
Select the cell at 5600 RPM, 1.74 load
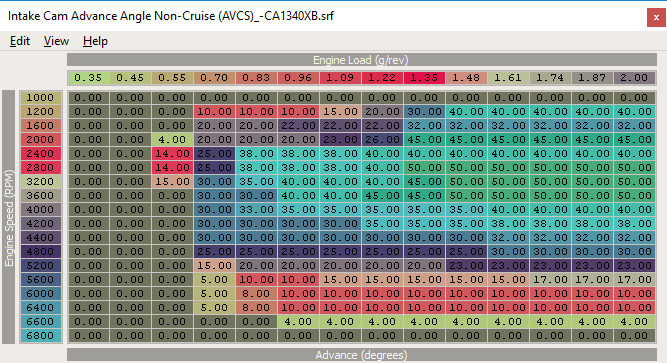550,280
